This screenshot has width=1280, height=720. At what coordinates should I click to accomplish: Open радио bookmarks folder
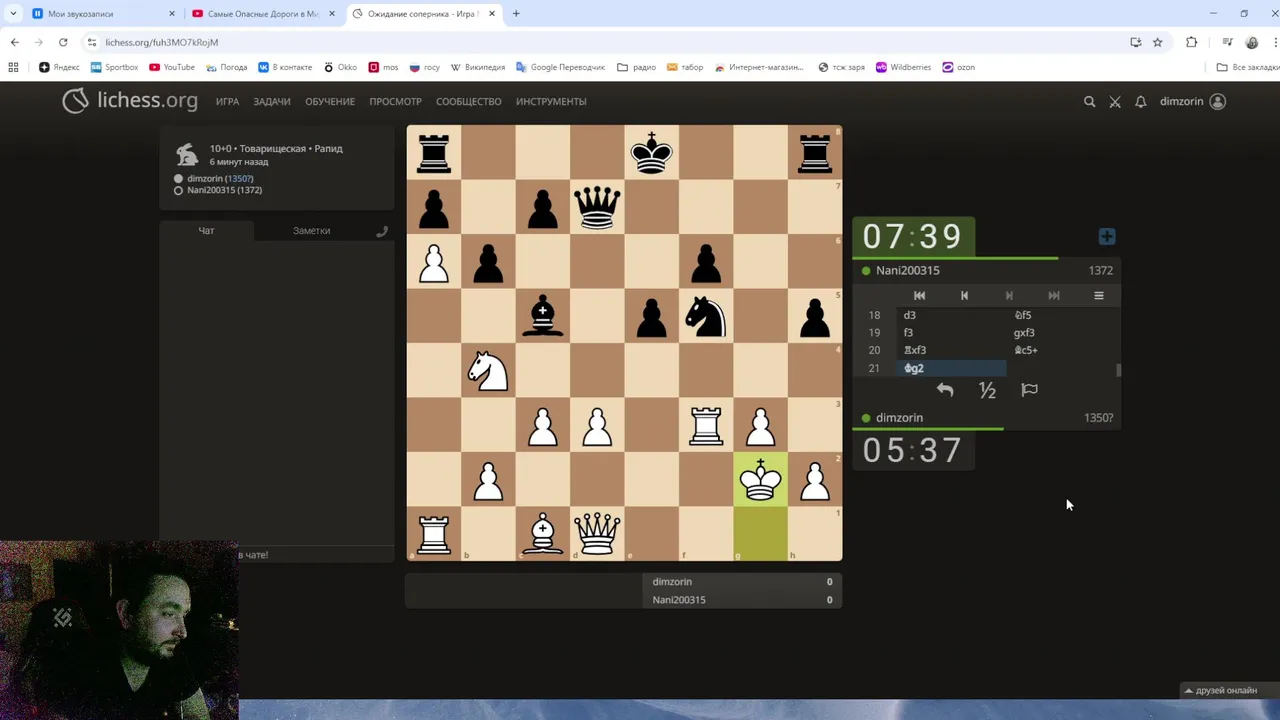point(637,67)
